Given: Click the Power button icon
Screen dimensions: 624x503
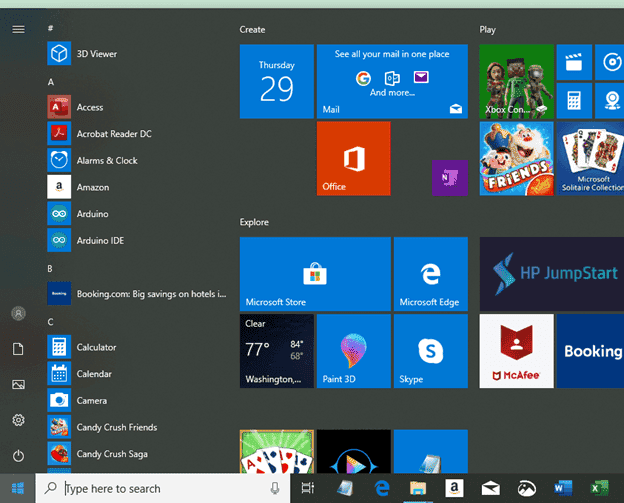Looking at the screenshot, I should (18, 455).
